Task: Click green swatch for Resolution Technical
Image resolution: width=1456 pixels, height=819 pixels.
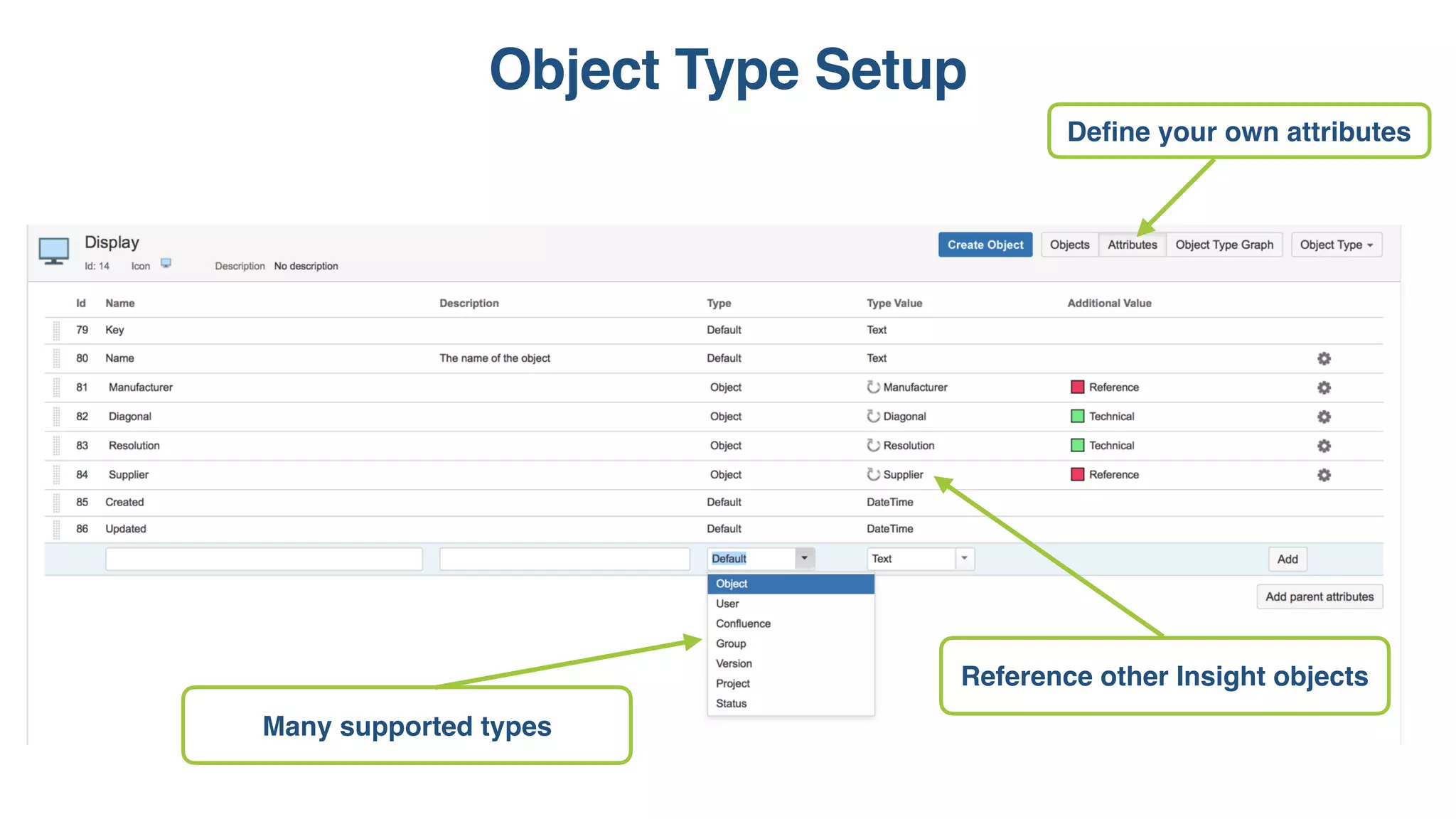Action: point(1078,445)
